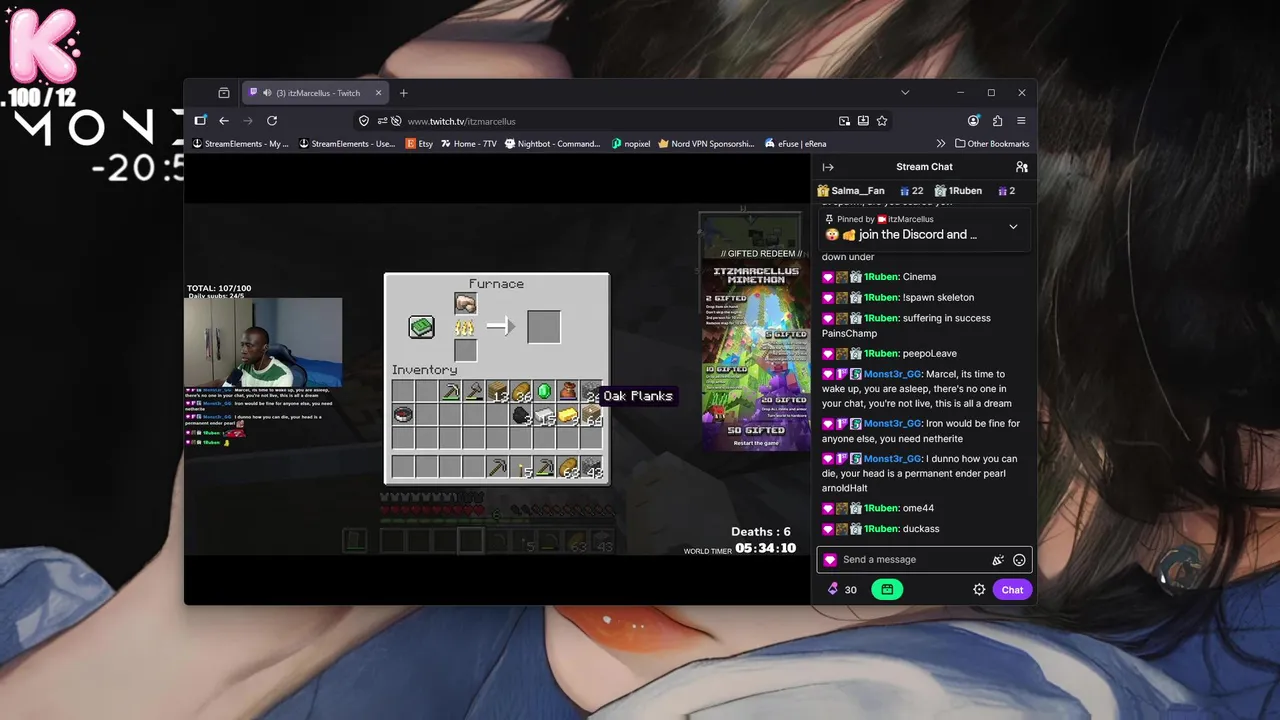
Task: Show more bookmarks overflow chevron
Action: [940, 144]
